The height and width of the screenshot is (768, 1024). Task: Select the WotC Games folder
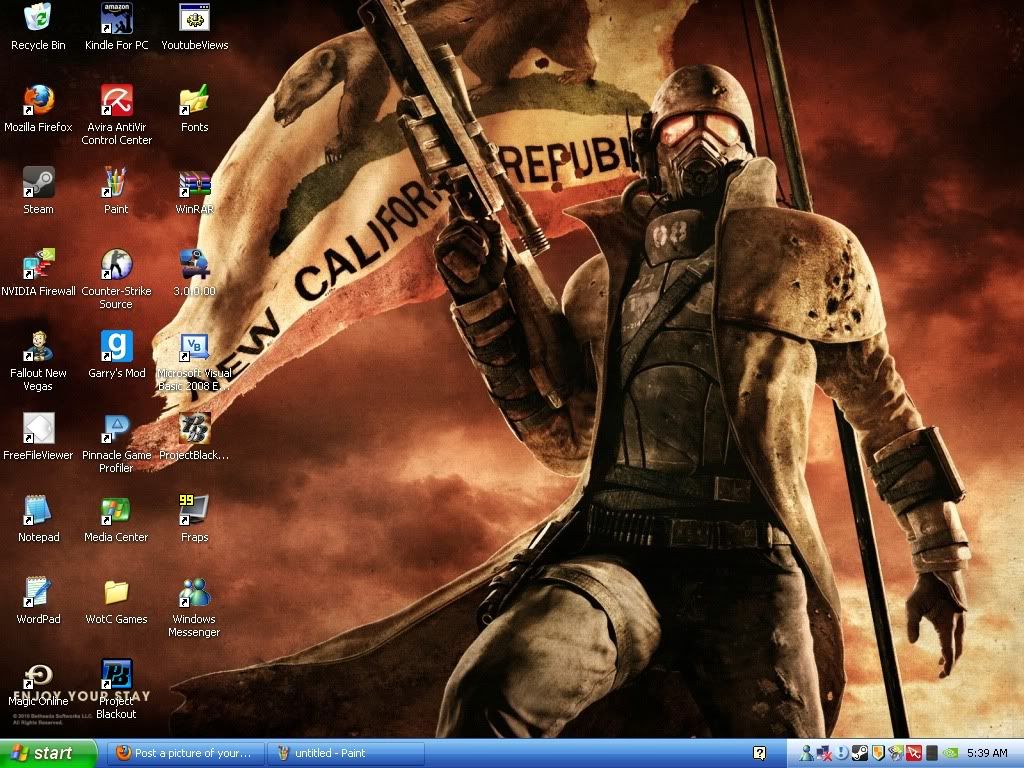[116, 600]
